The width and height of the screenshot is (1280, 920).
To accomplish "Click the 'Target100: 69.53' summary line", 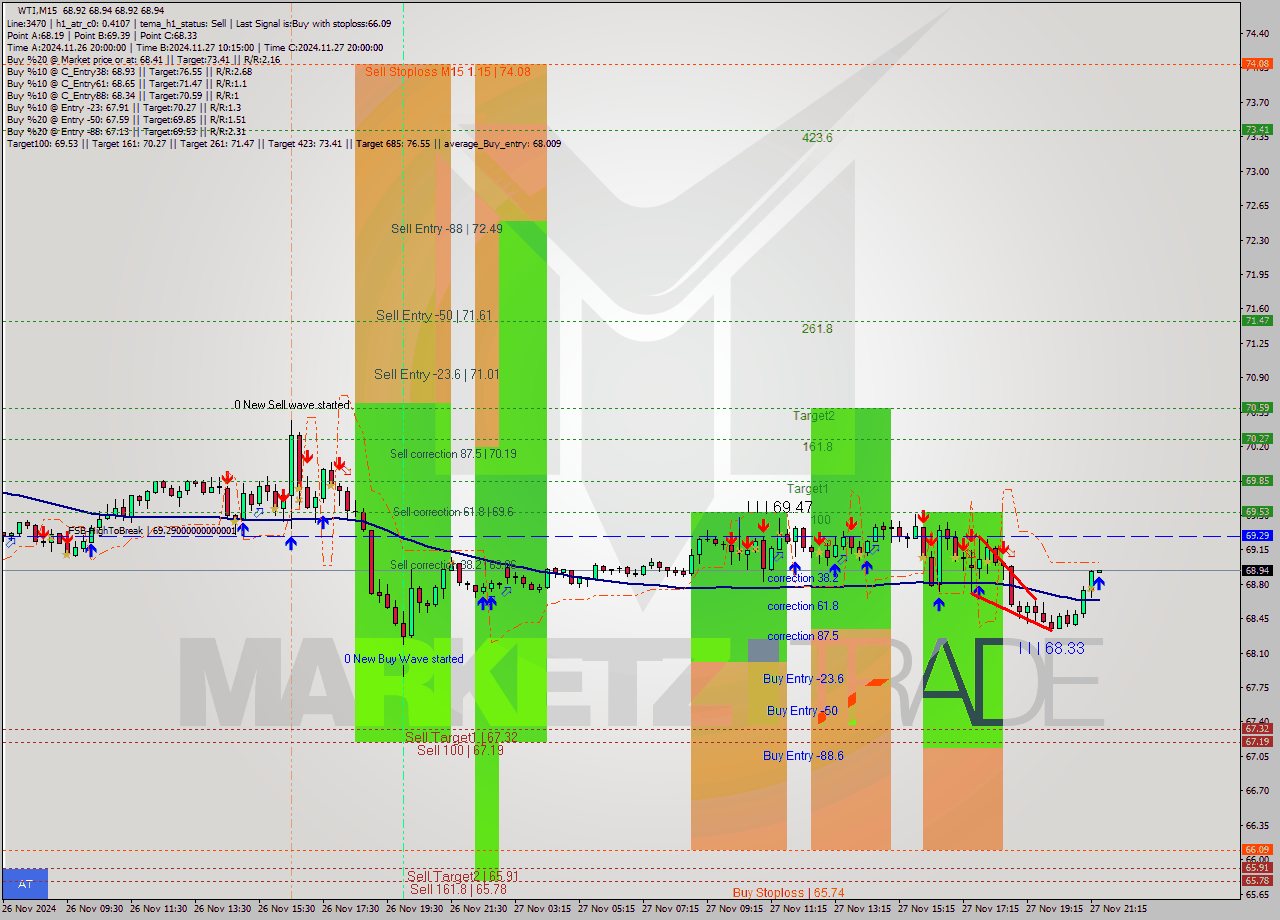I will [283, 143].
